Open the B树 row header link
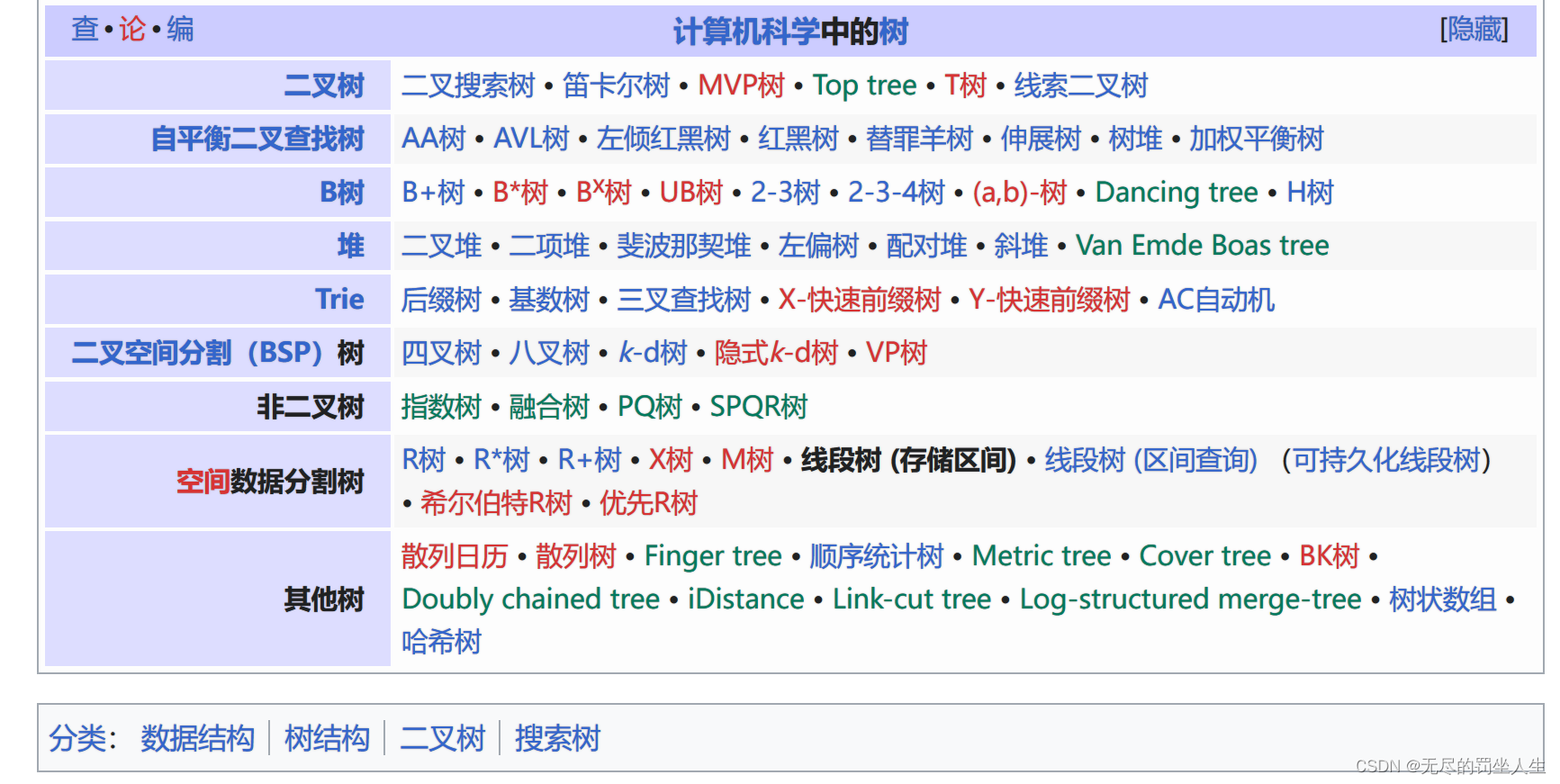The height and width of the screenshot is (784, 1560). pos(342,192)
